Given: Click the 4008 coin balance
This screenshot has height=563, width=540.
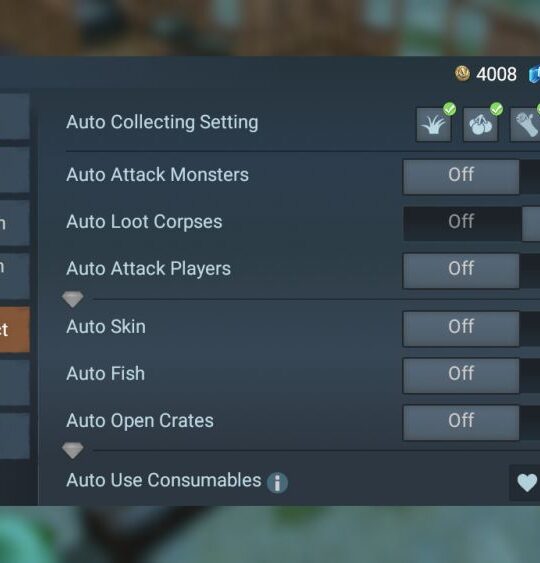Looking at the screenshot, I should 496,74.
